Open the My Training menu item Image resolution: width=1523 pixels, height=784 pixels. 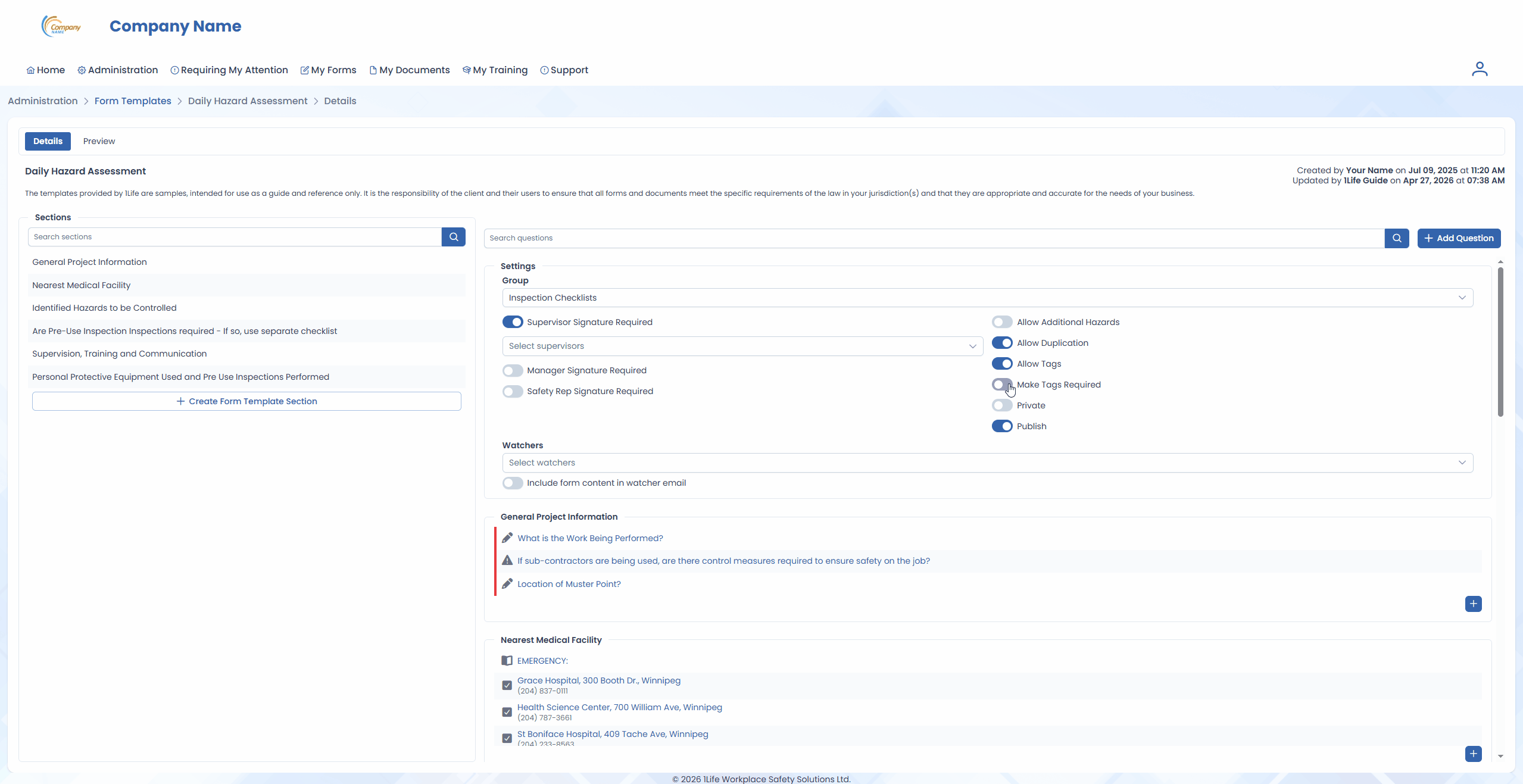[495, 70]
